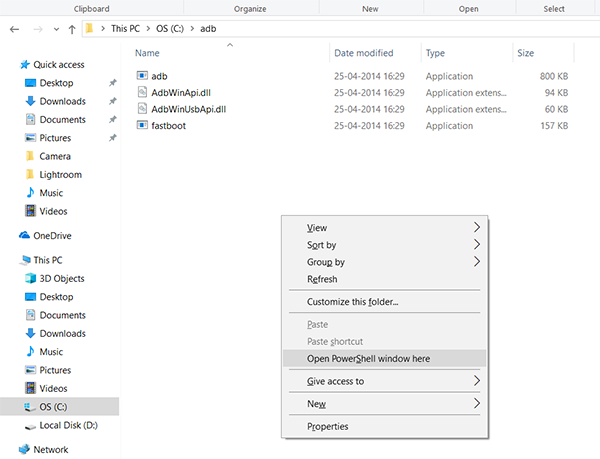Click the pin icon beside Quick access Documents
The width and height of the screenshot is (600, 459).
coord(112,119)
